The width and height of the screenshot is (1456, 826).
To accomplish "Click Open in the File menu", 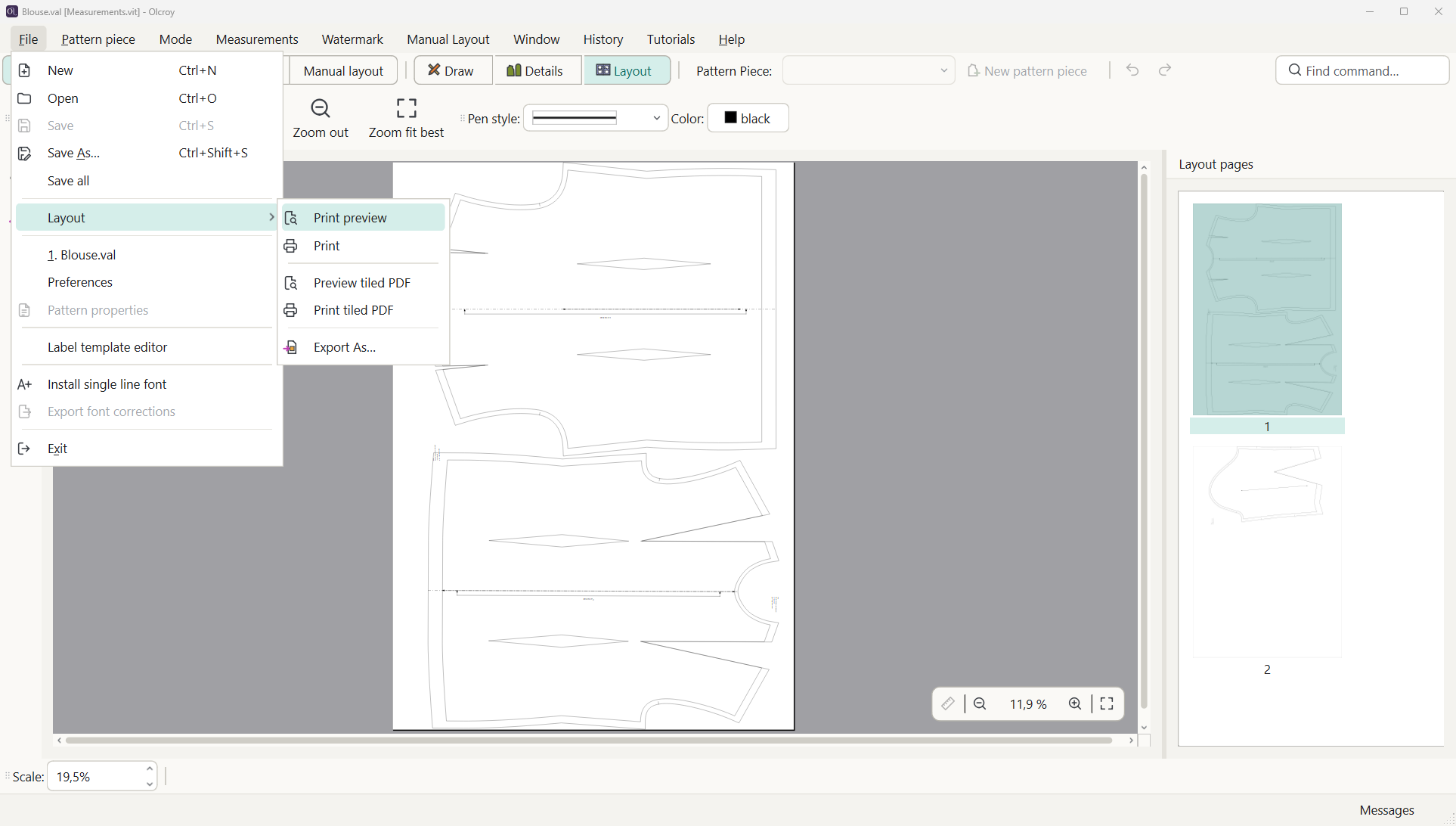I will [x=147, y=98].
